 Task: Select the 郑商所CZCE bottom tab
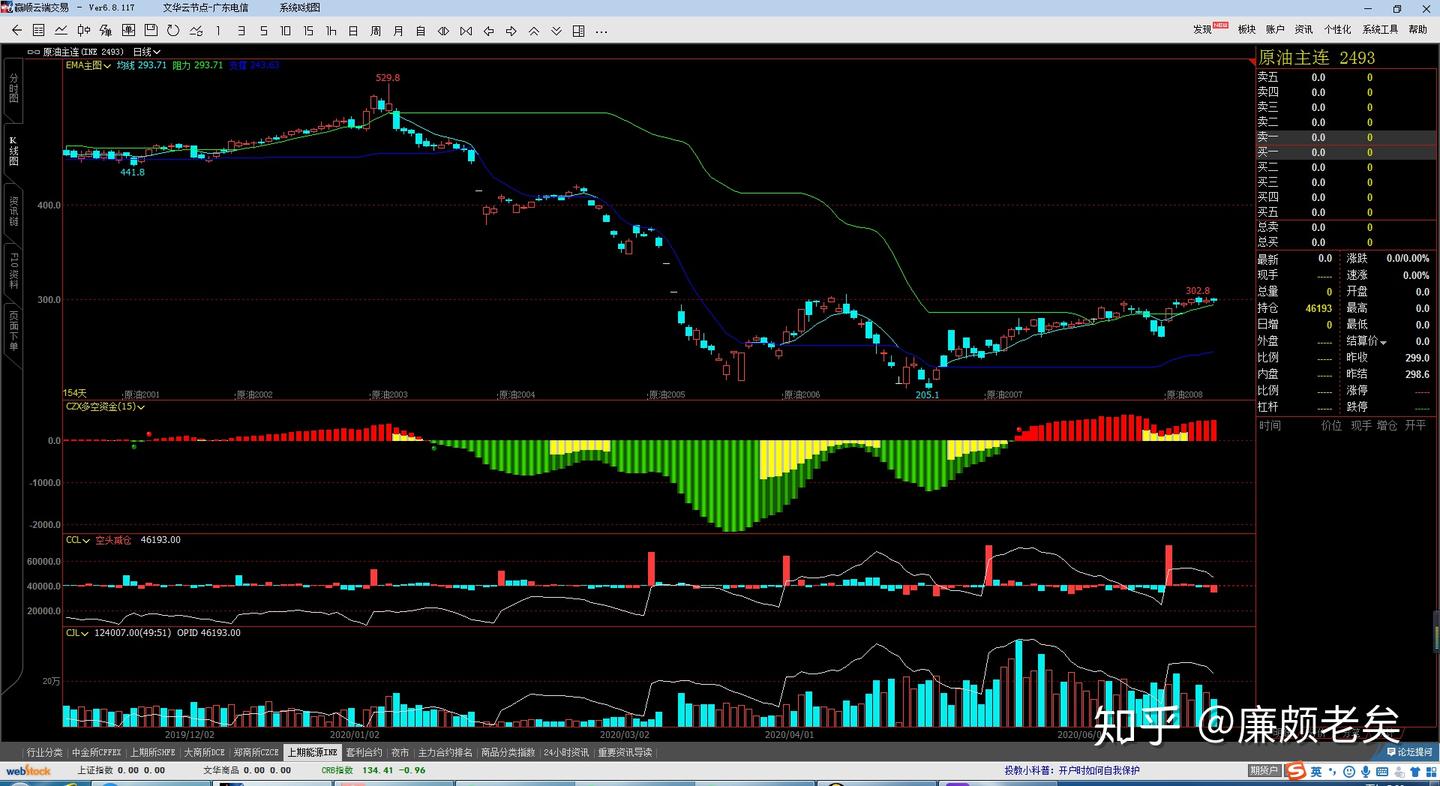[x=256, y=752]
